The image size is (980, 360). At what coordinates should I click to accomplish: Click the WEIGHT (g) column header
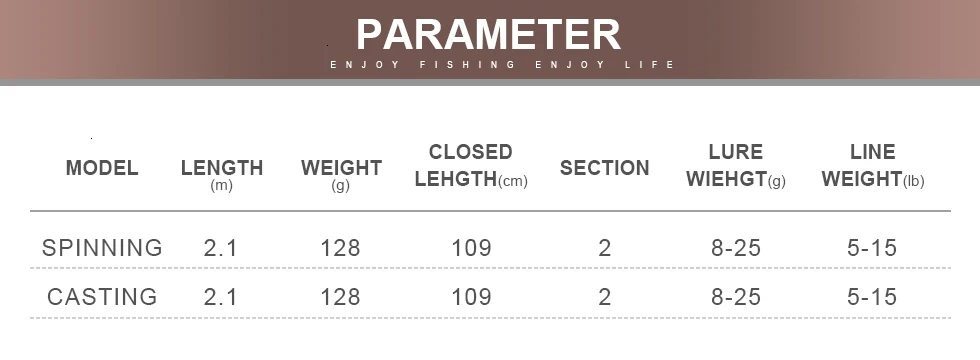pos(341,175)
